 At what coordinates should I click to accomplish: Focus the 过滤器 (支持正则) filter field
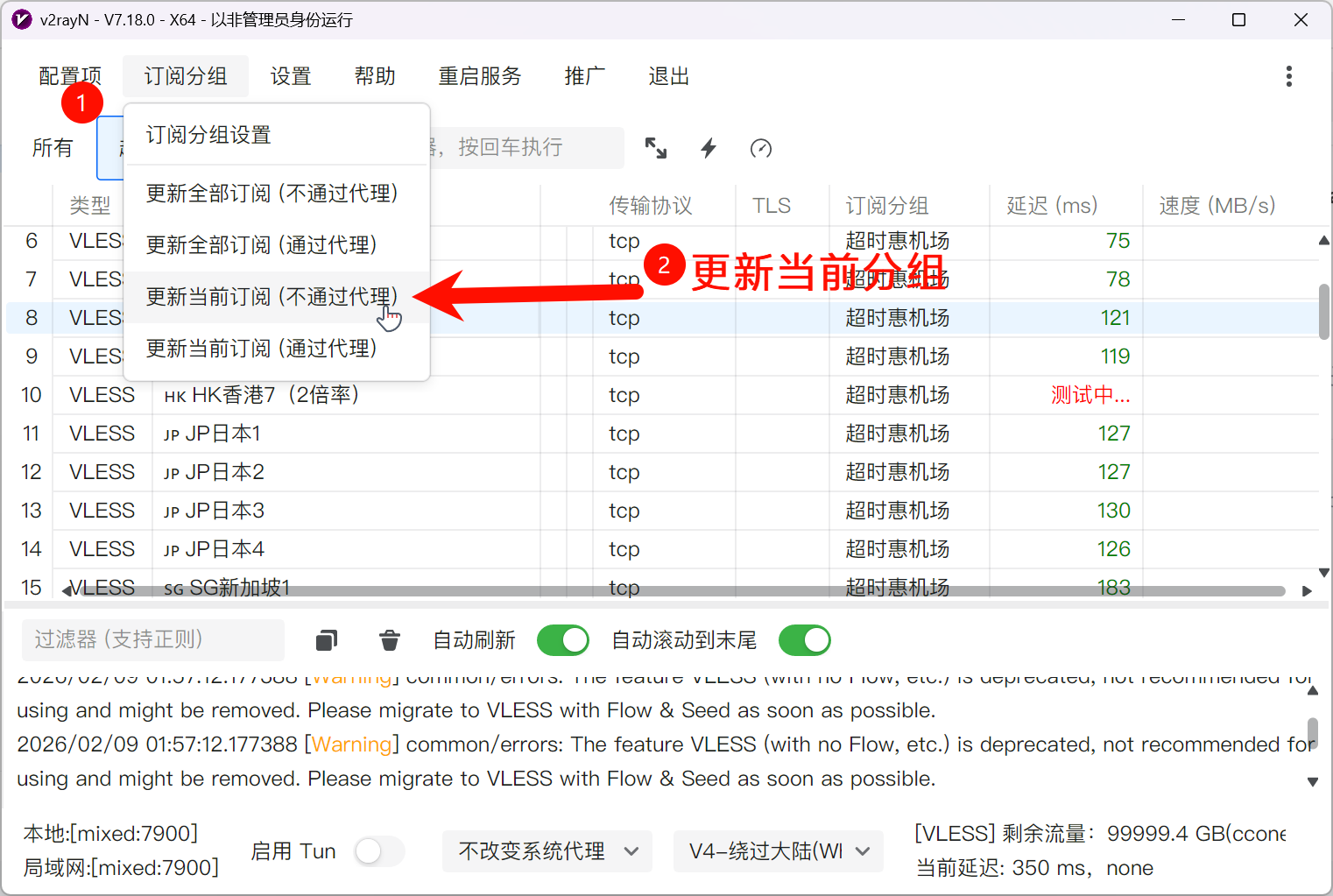tap(153, 640)
